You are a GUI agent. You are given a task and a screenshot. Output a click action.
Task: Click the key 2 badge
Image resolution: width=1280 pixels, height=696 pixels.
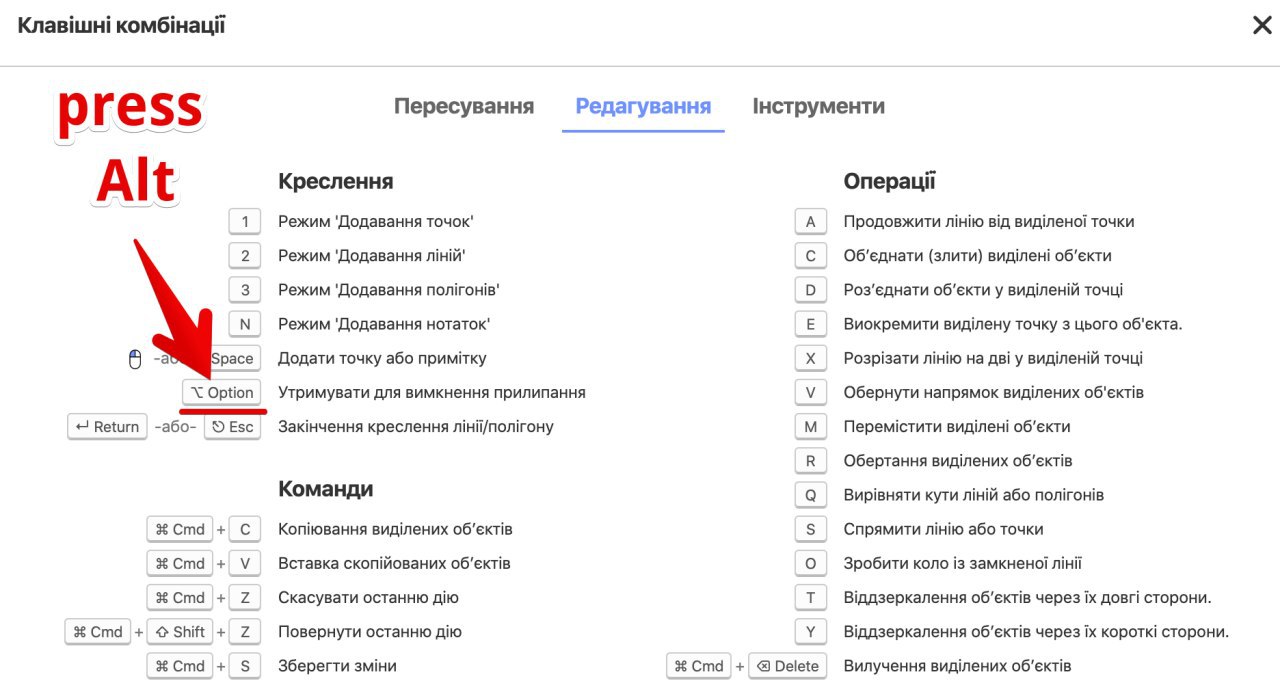pos(245,256)
